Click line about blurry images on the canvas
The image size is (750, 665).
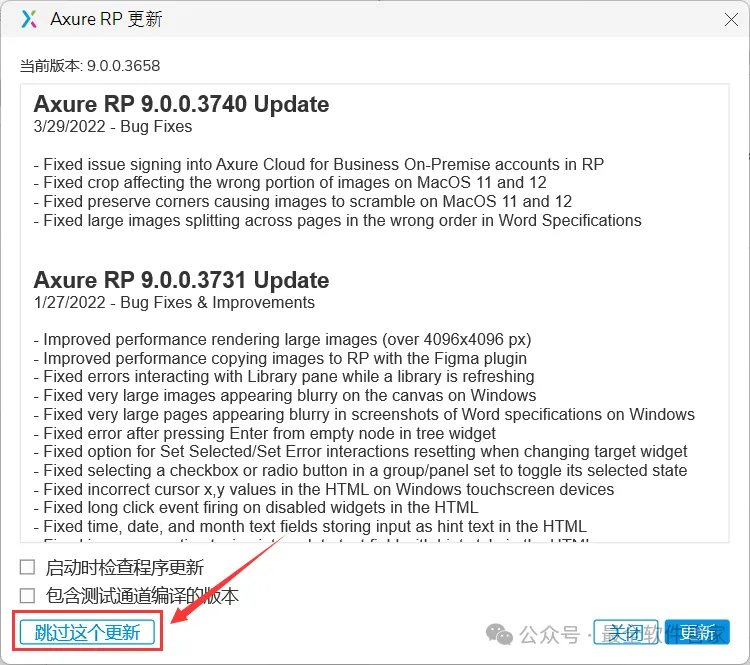(285, 396)
